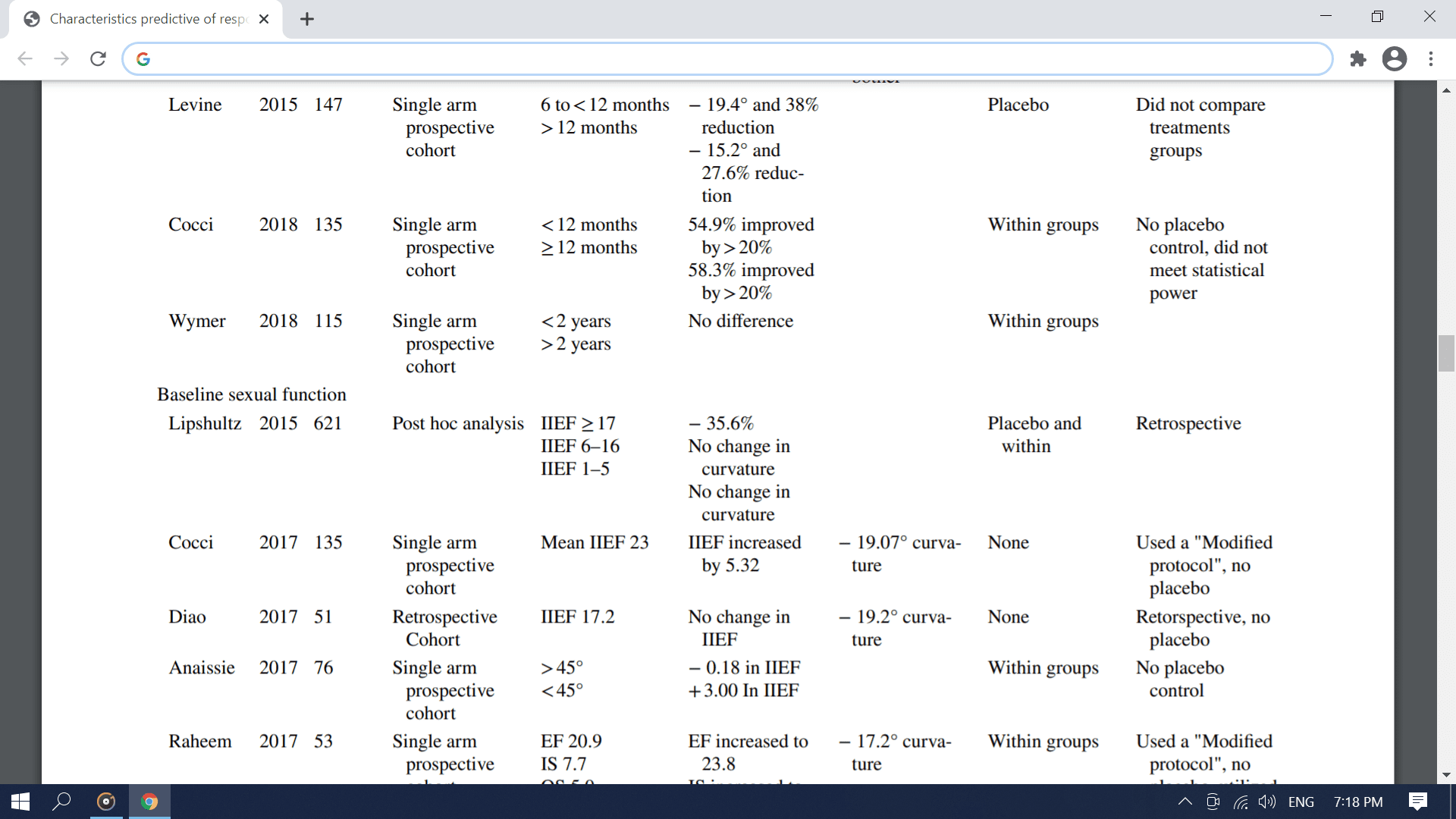Open the Extensions puzzle icon
The height and width of the screenshot is (819, 1456).
(x=1358, y=59)
